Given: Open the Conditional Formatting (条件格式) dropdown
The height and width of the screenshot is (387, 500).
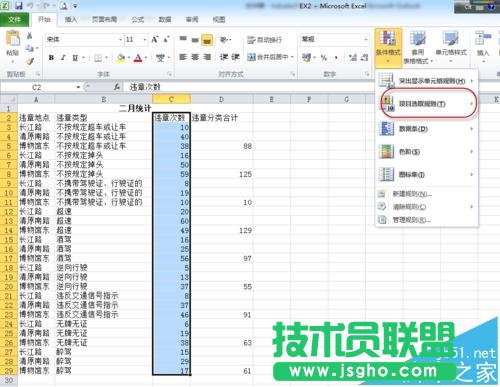Looking at the screenshot, I should (x=388, y=47).
